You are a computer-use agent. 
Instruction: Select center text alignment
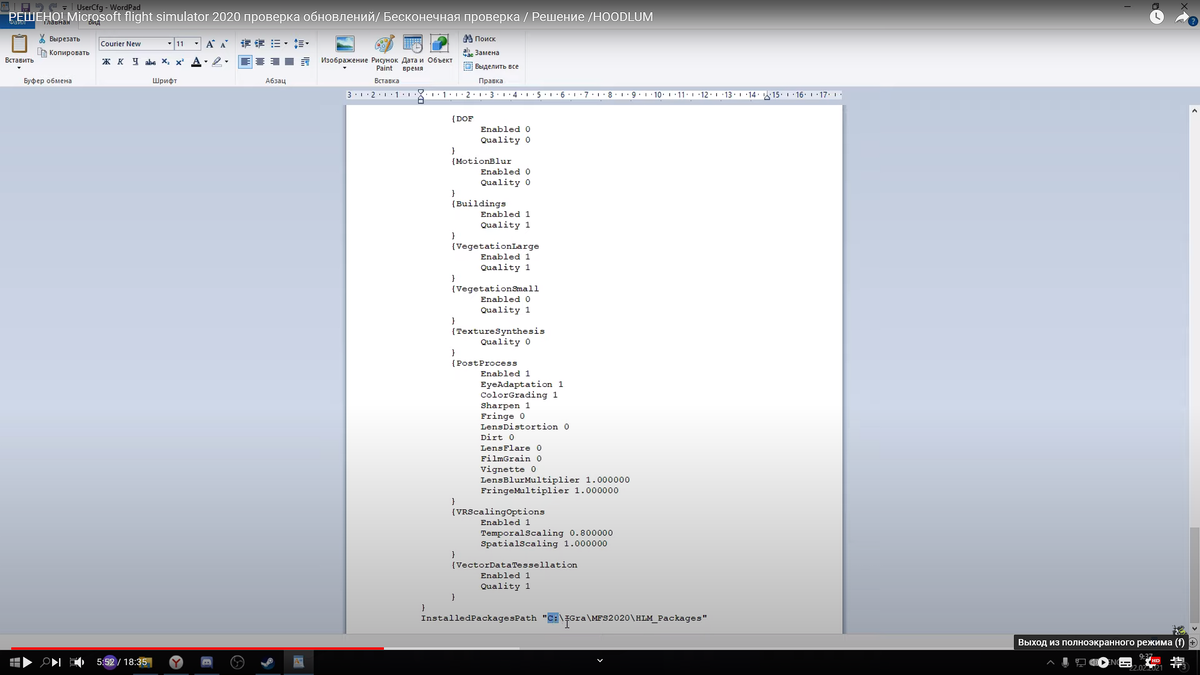[x=260, y=61]
